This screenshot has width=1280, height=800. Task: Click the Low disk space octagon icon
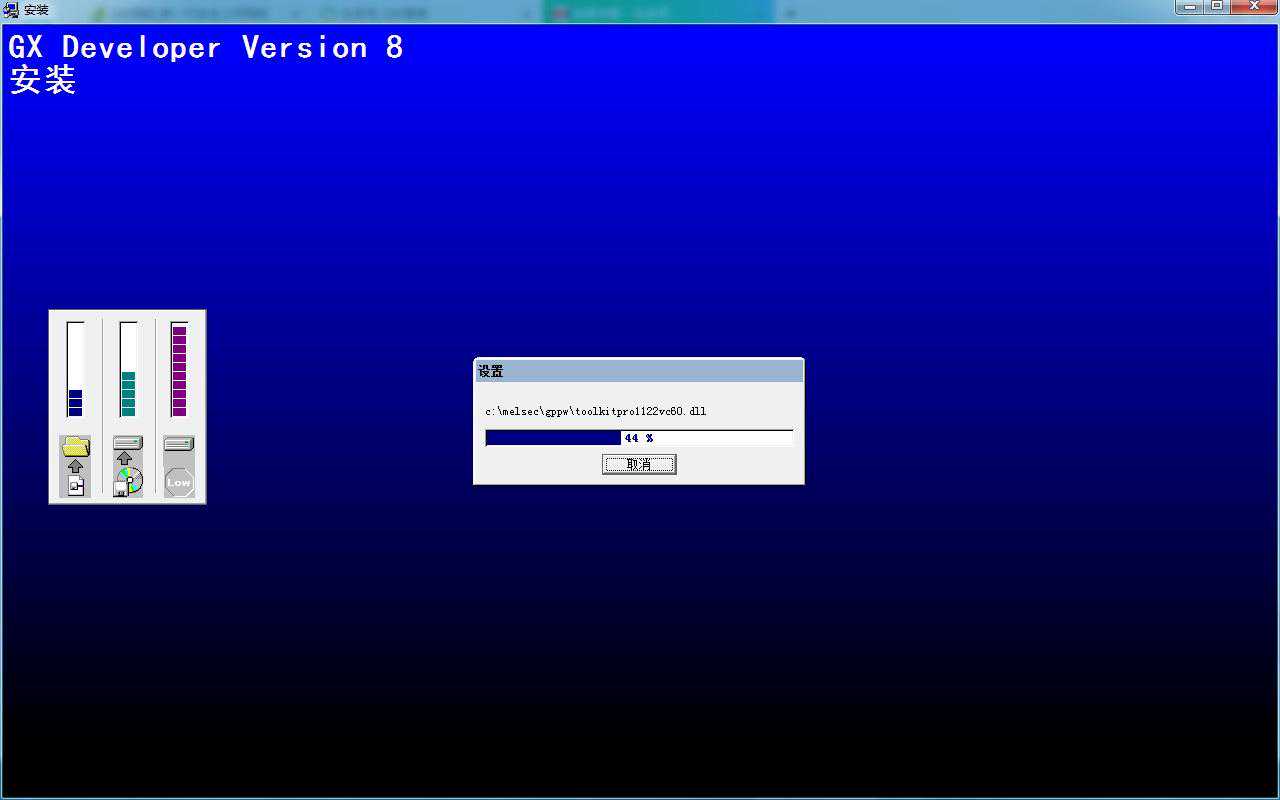[179, 482]
